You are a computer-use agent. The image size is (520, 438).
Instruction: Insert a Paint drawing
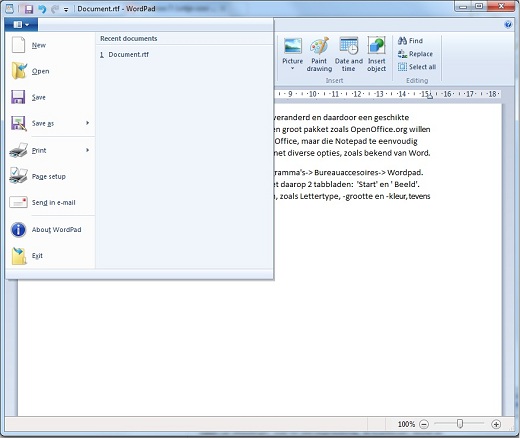tap(319, 54)
